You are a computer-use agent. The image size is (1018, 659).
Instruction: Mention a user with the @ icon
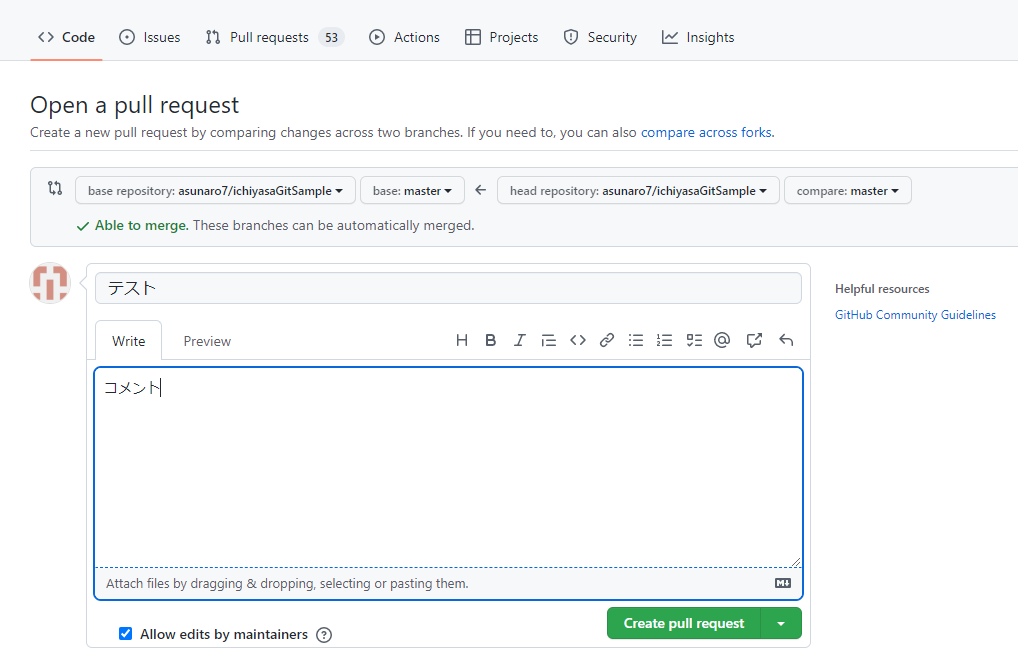pyautogui.click(x=722, y=340)
